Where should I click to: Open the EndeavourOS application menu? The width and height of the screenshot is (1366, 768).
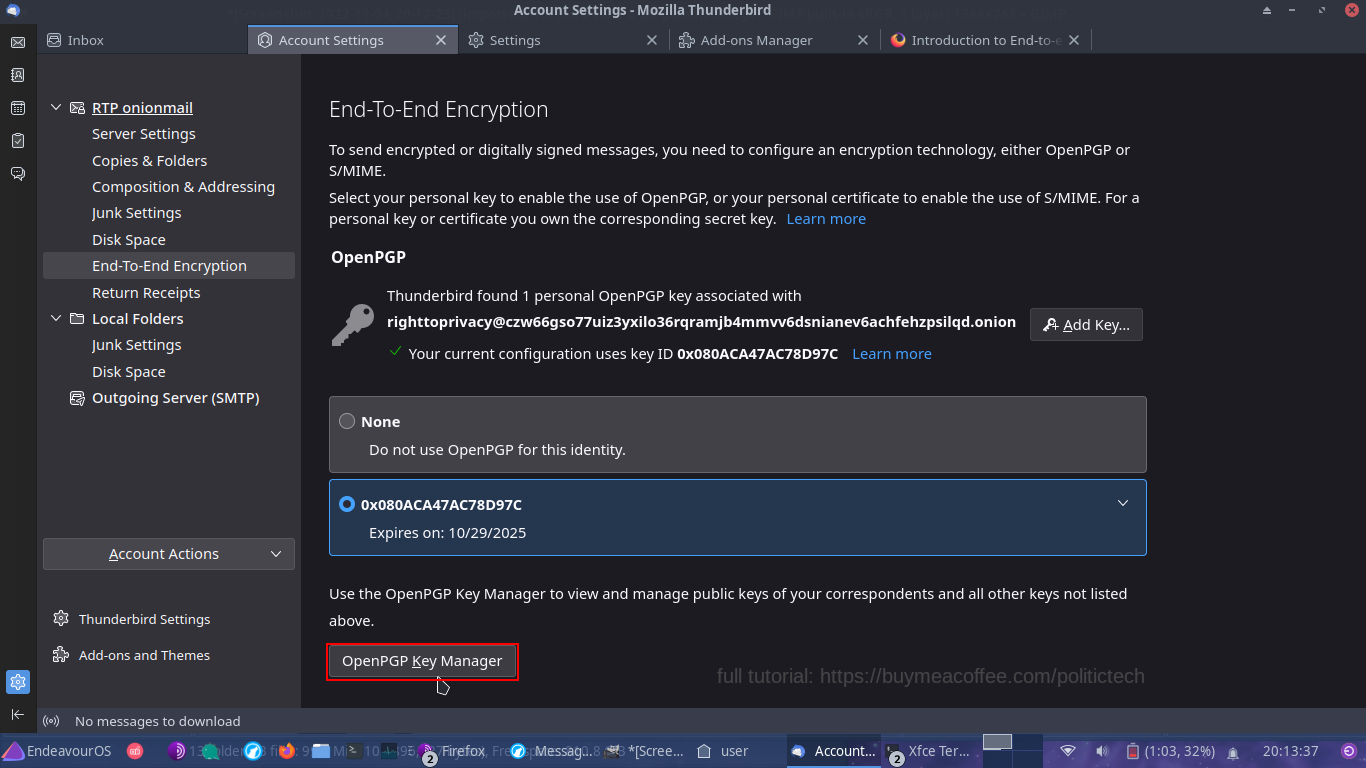click(56, 751)
